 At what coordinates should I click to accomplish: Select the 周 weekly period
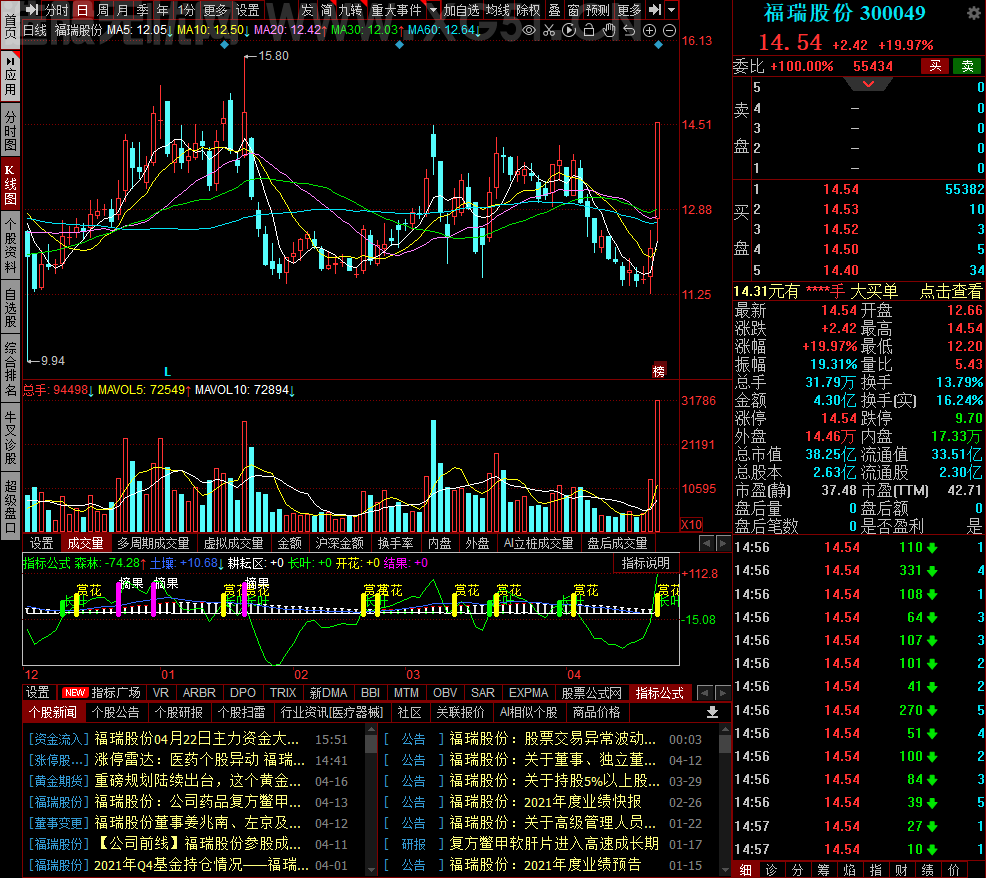click(x=103, y=10)
